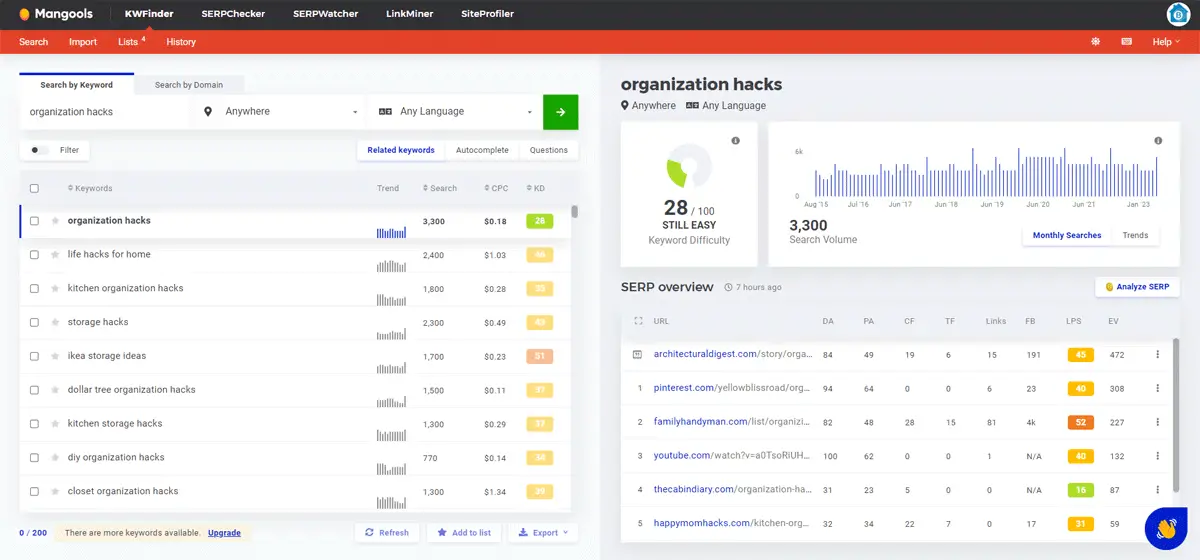Star the 'ikea storage ideas' keyword

55,356
